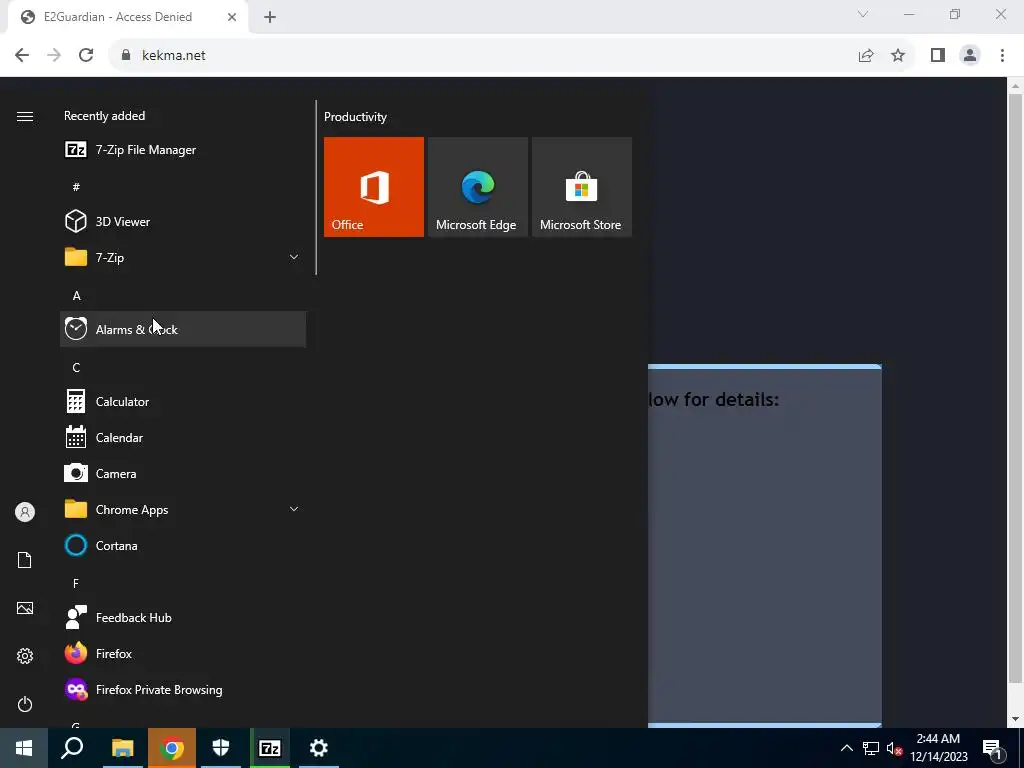Click the Productivity group header
The height and width of the screenshot is (768, 1024).
(x=355, y=117)
